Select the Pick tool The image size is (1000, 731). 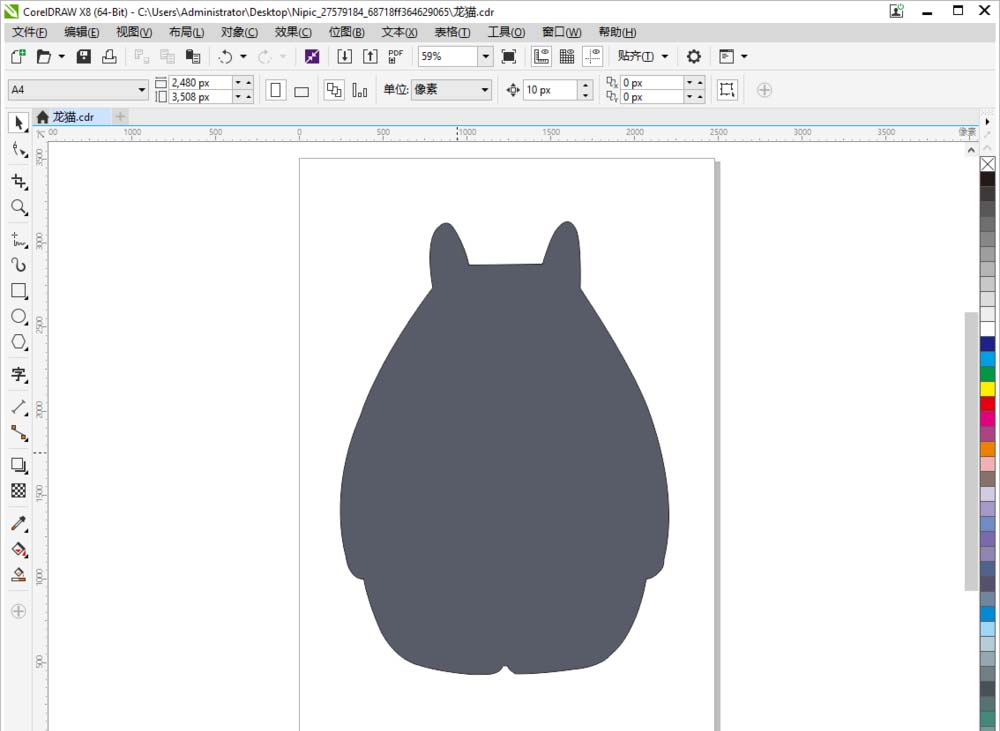coord(17,122)
